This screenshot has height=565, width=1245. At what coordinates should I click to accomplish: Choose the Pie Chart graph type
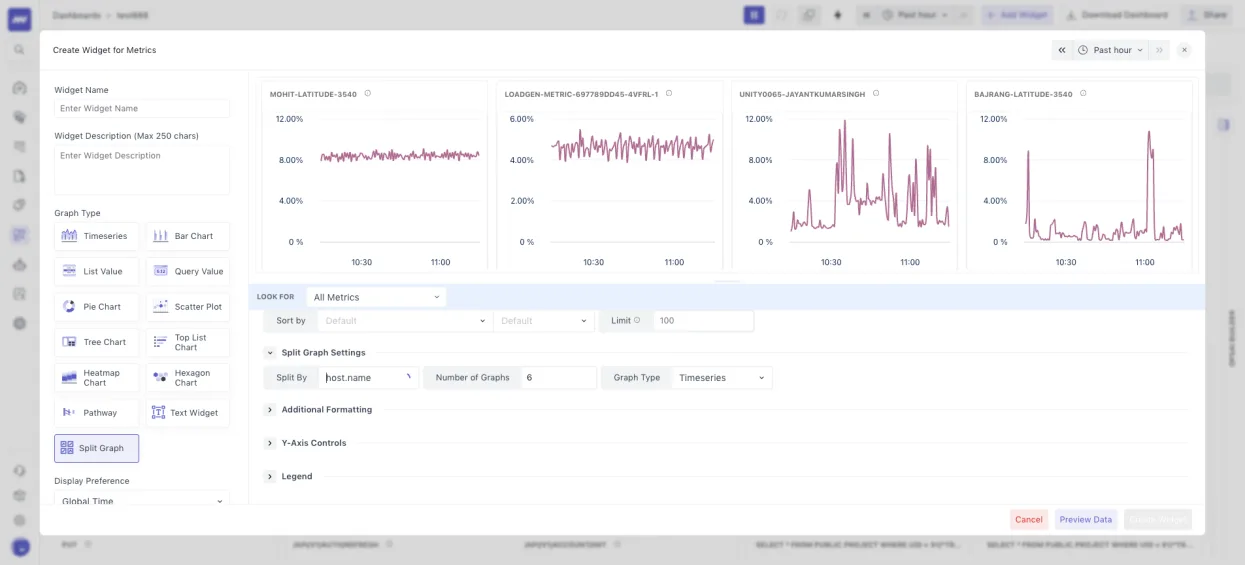click(97, 307)
